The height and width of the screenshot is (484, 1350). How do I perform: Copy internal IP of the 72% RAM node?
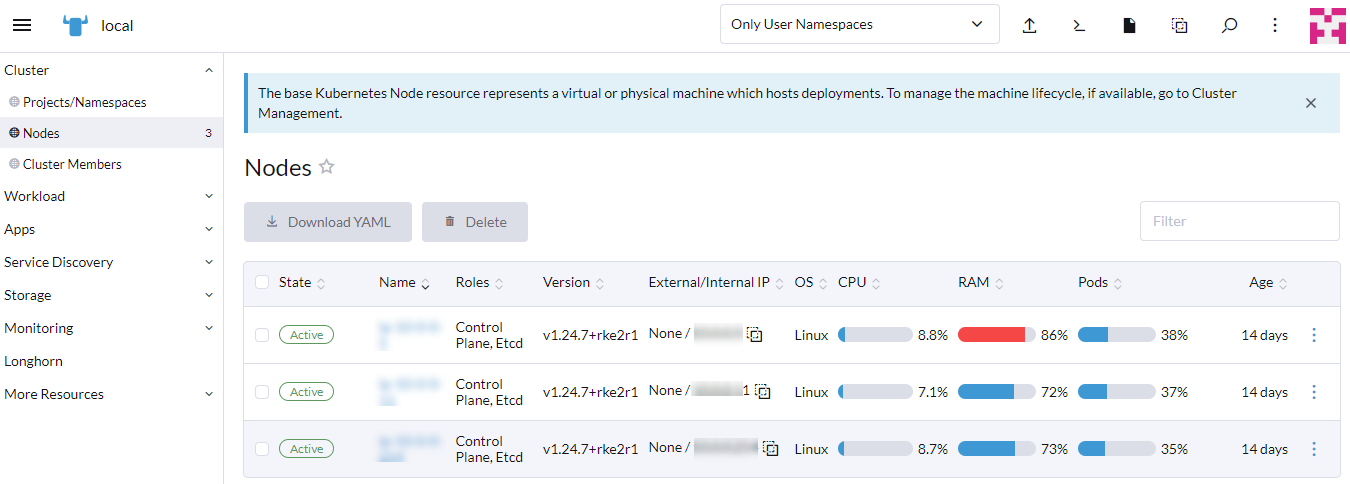[x=763, y=392]
